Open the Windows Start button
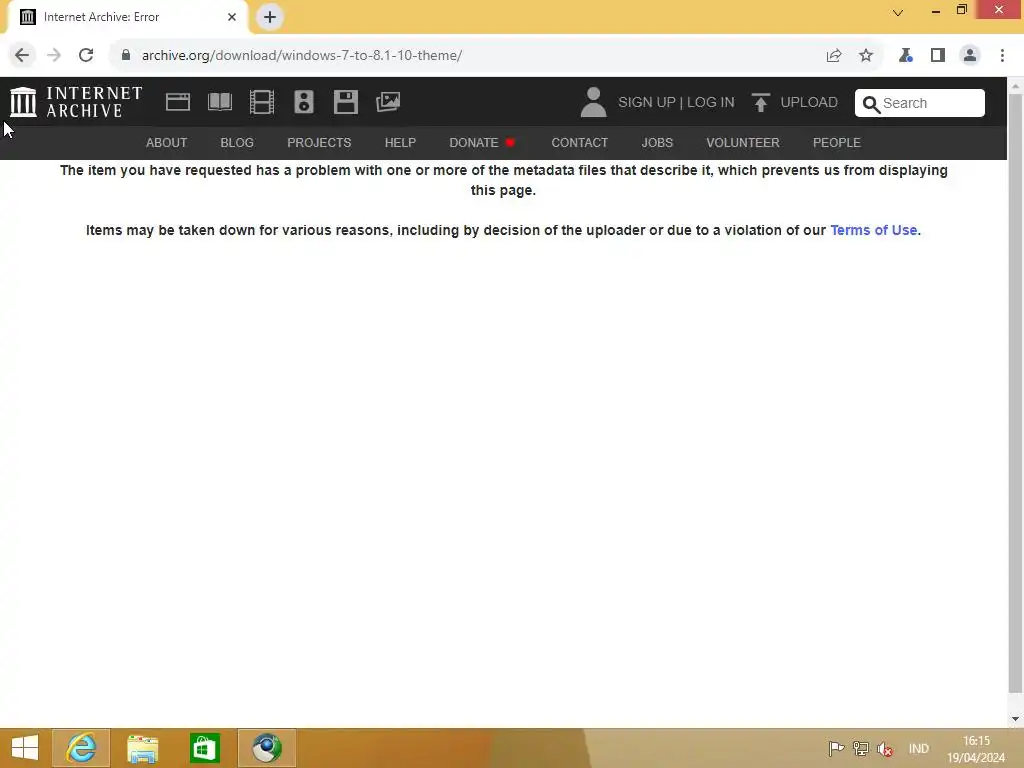Screen dimensions: 1024x768 25,748
